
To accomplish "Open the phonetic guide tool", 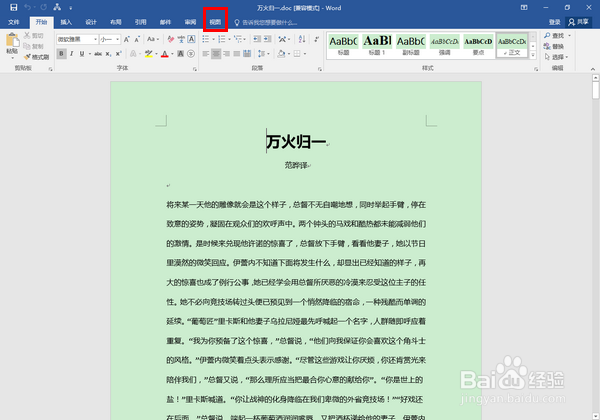I will tap(181, 39).
